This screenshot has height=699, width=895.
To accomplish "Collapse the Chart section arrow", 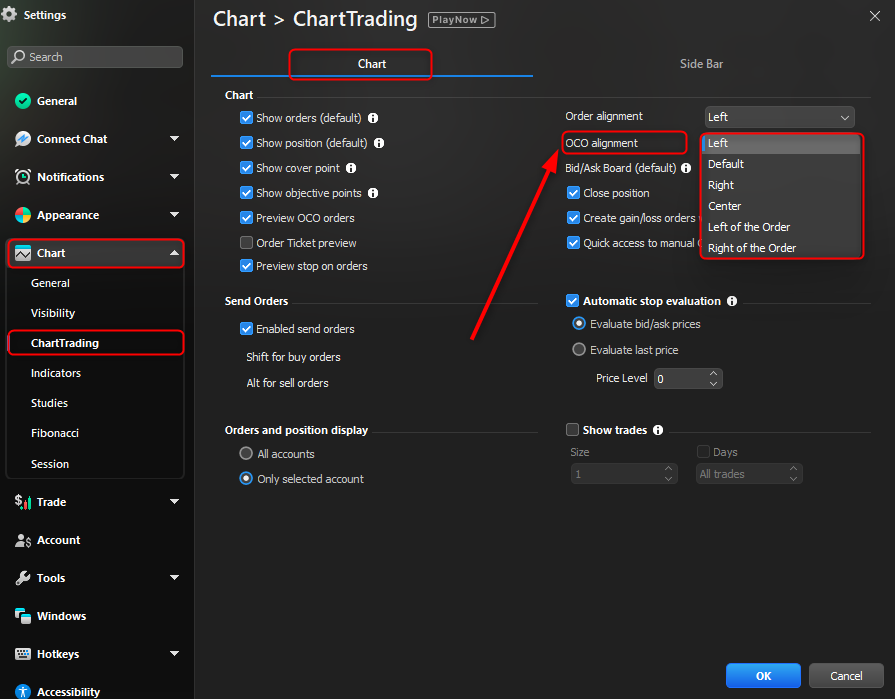I will point(175,253).
